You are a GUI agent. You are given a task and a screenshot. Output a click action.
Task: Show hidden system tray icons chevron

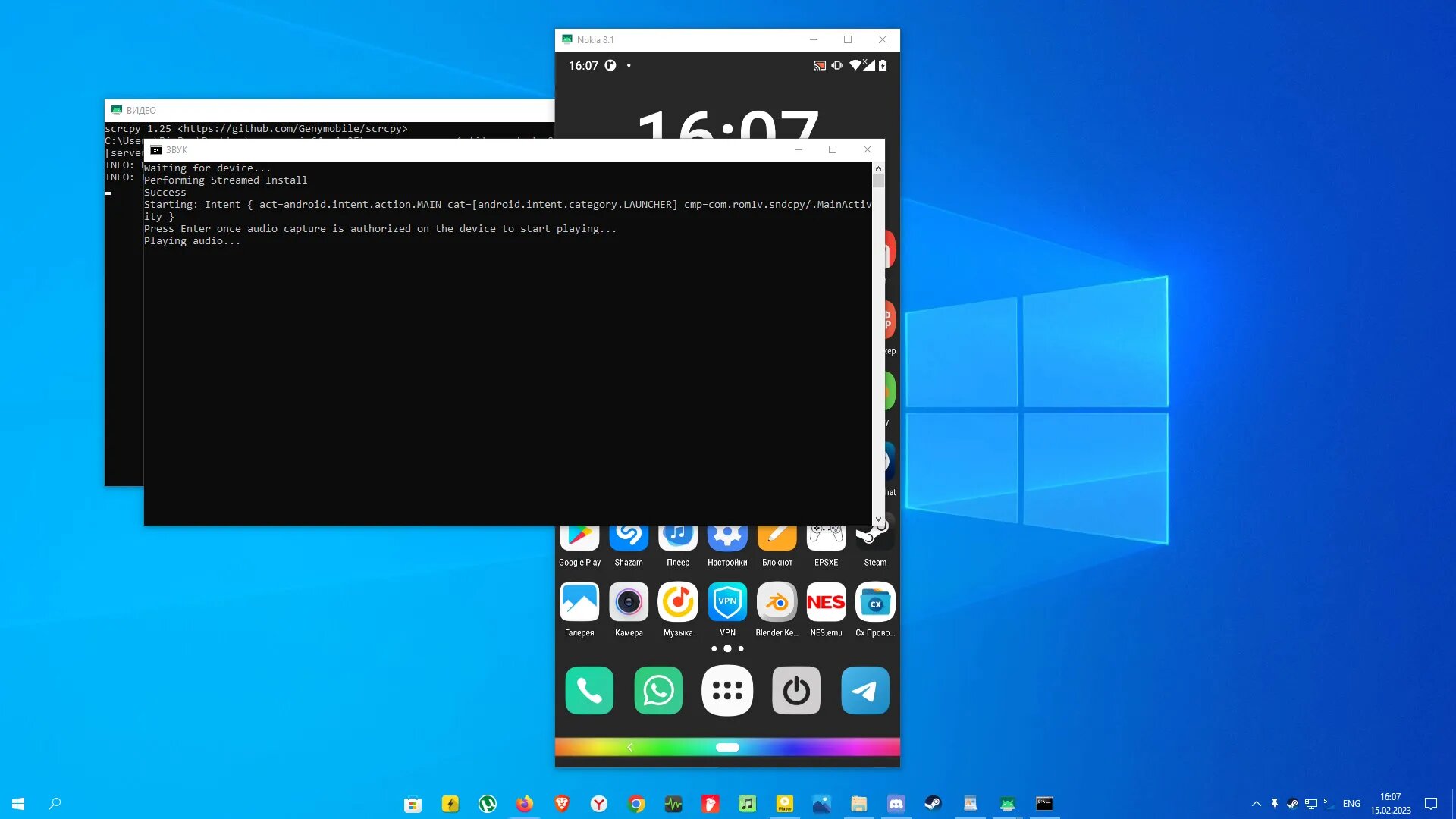tap(1256, 804)
